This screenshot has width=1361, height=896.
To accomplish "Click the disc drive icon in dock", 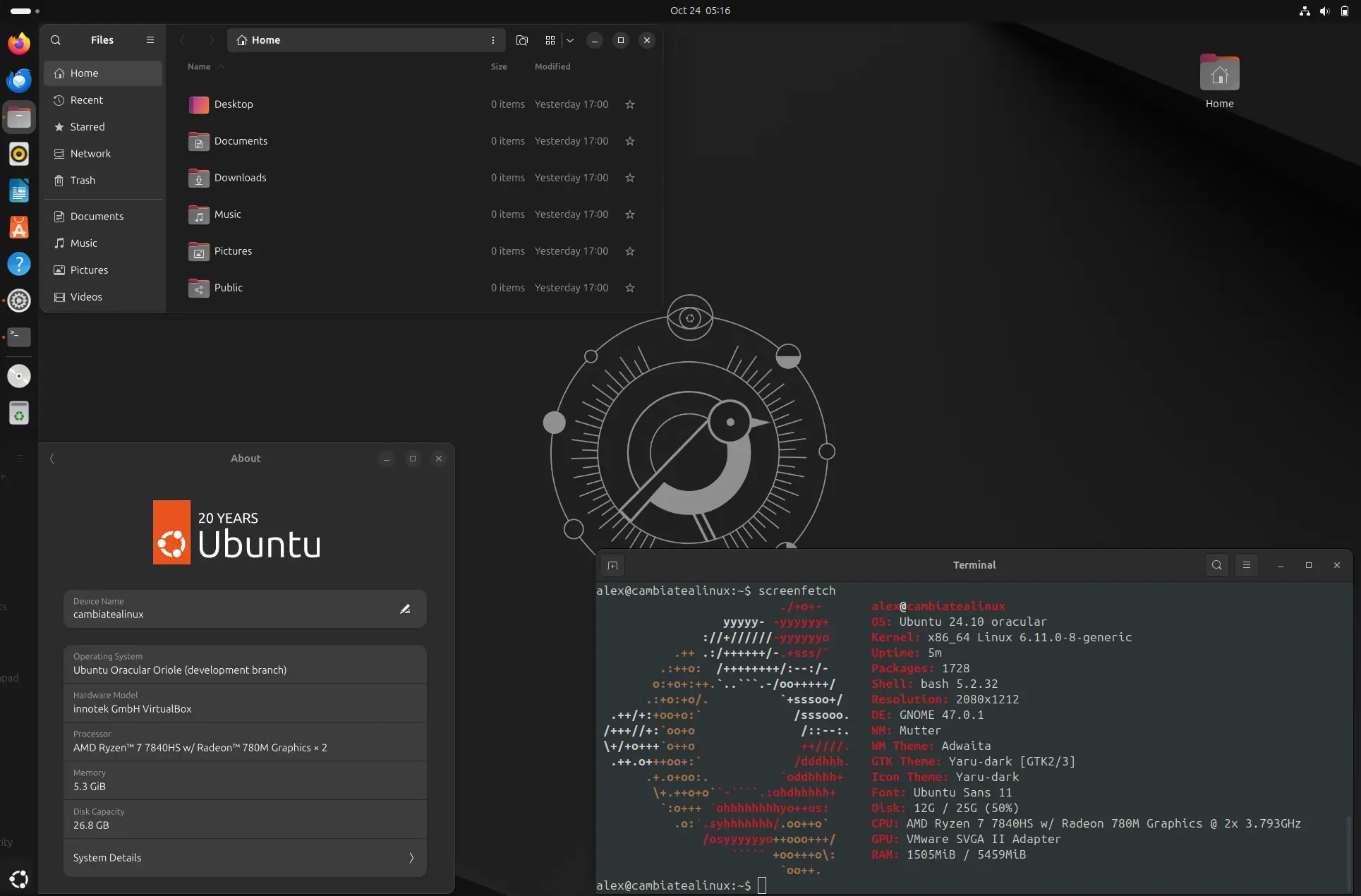I will pos(19,376).
